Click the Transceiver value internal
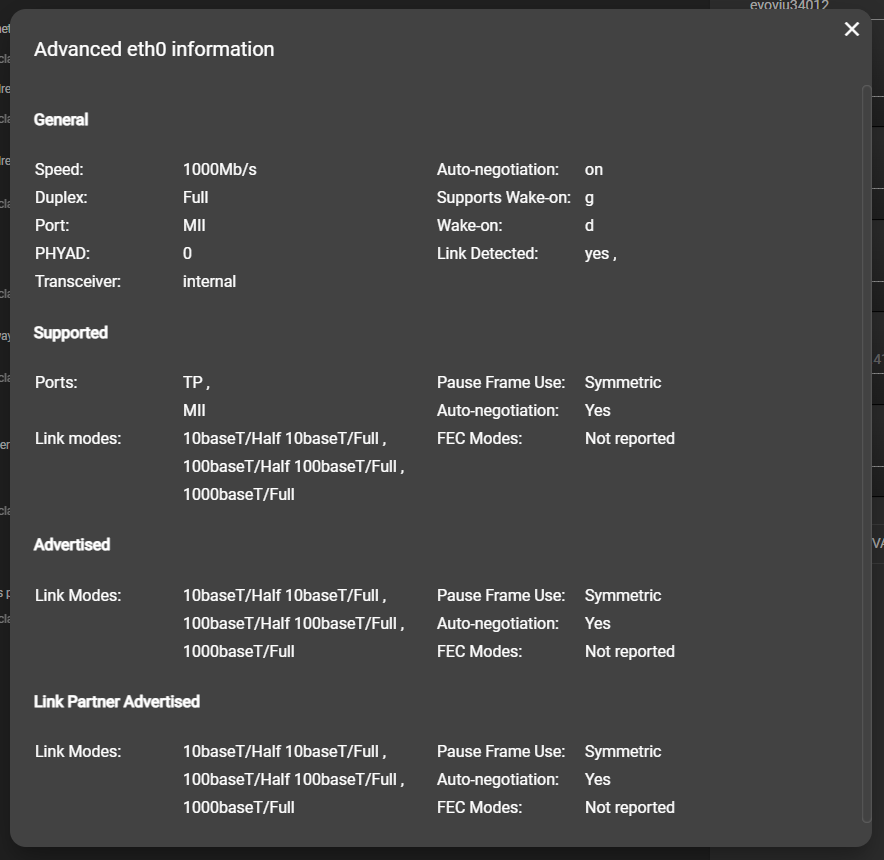This screenshot has height=860, width=884. click(209, 281)
